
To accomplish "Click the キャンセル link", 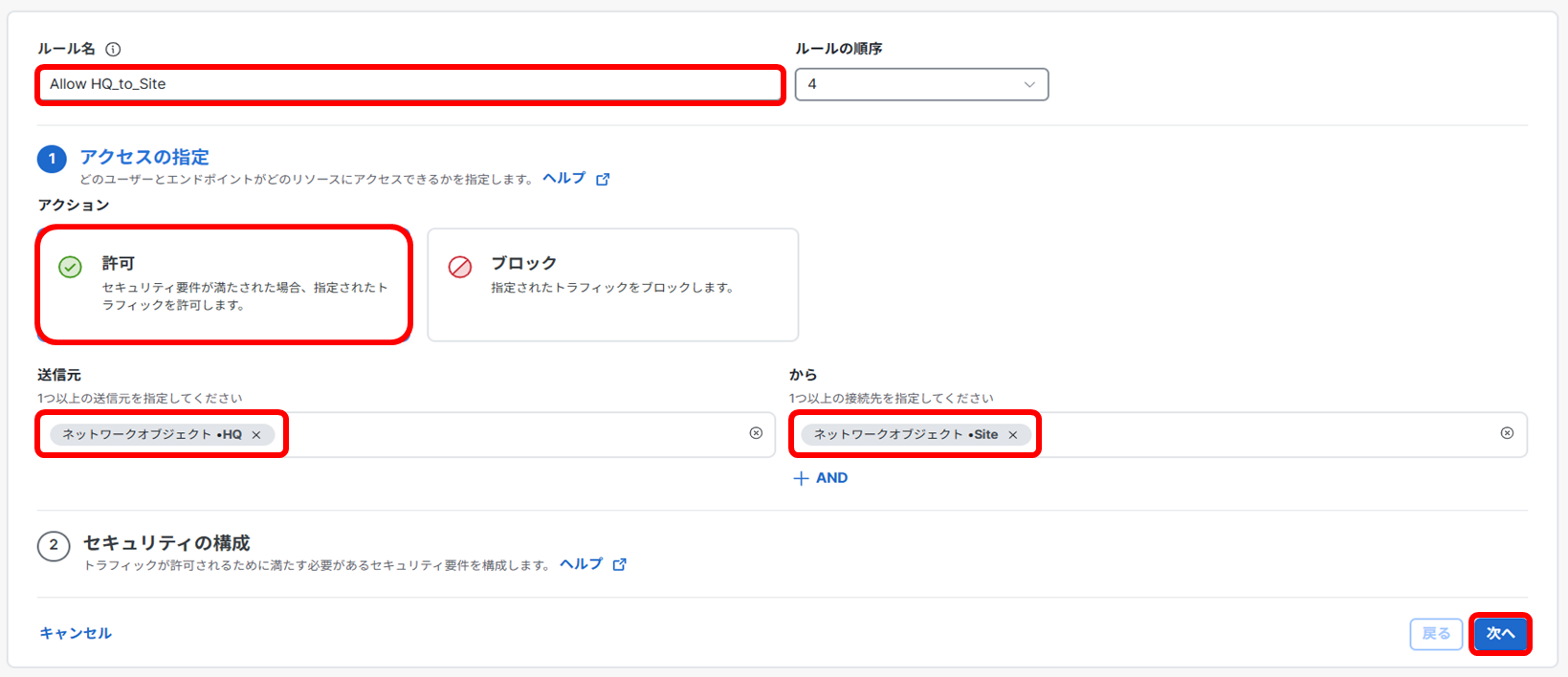I will point(76,633).
